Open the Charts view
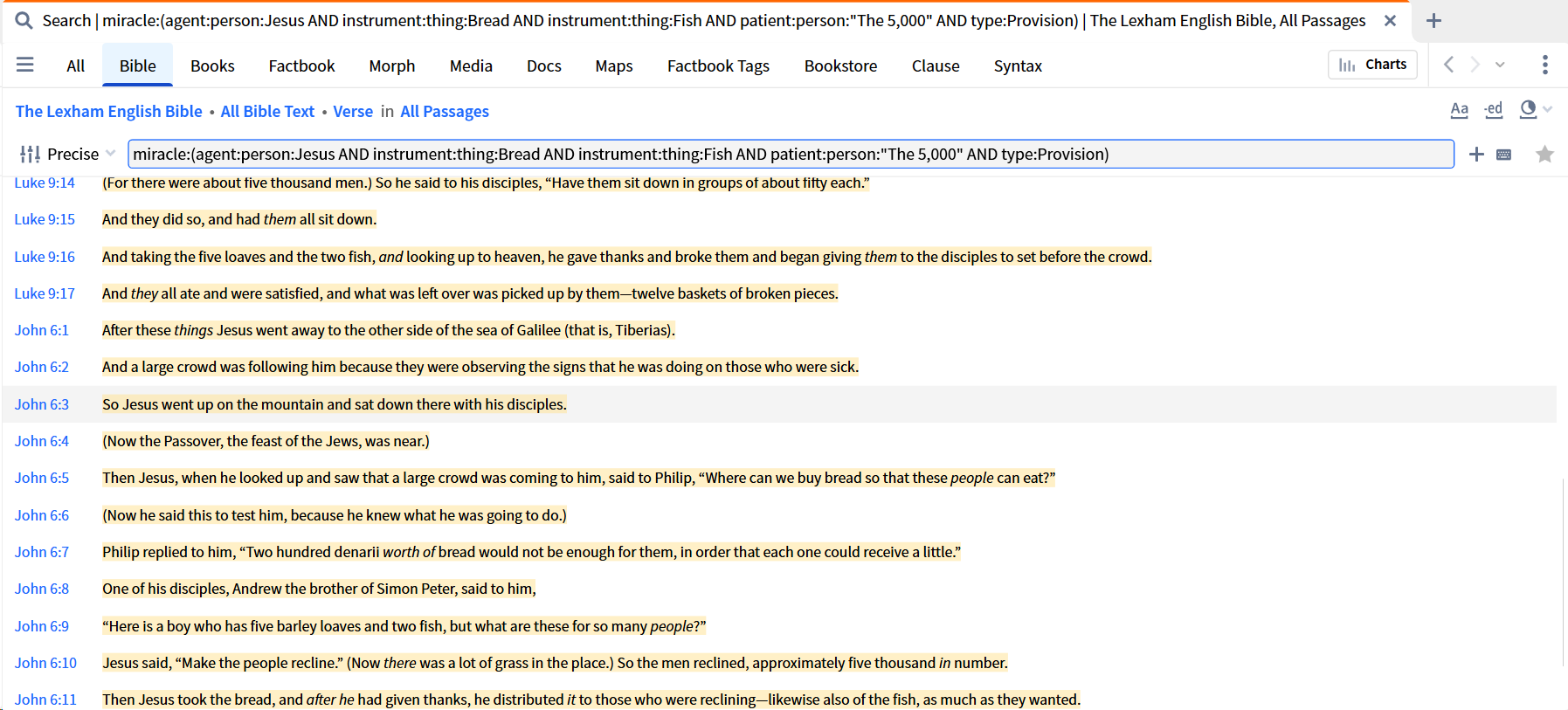The width and height of the screenshot is (1568, 710). click(x=1372, y=65)
